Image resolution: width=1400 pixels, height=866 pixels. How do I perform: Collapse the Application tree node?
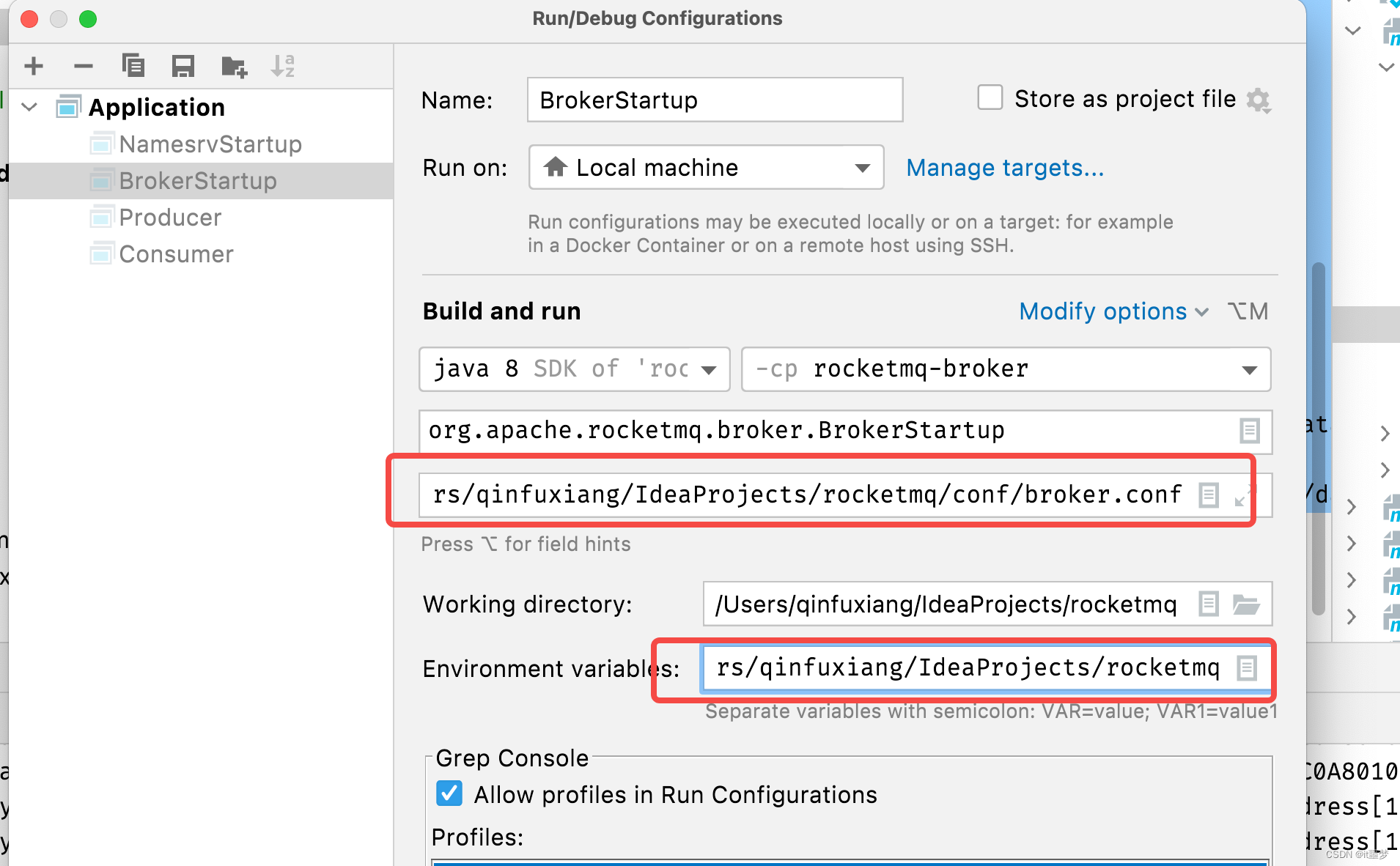point(29,107)
